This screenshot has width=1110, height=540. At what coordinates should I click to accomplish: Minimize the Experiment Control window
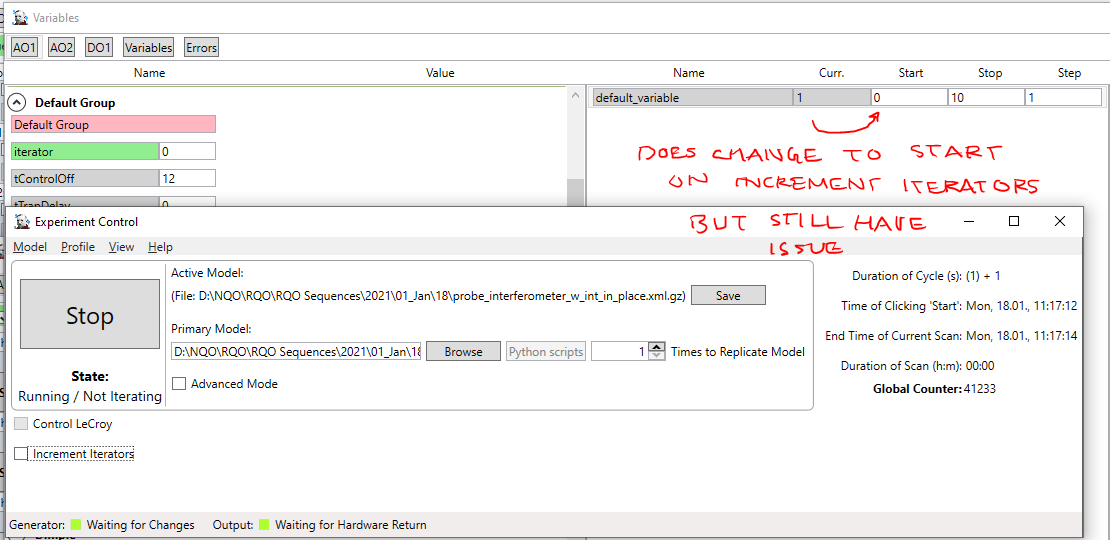coord(968,222)
